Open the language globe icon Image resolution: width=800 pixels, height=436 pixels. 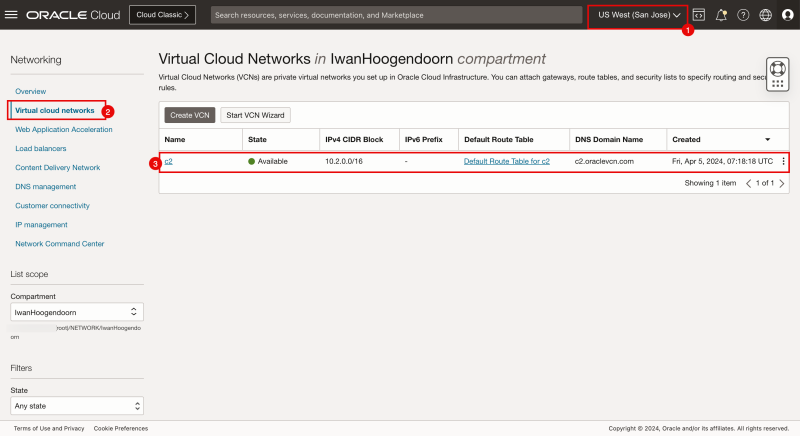(x=766, y=15)
